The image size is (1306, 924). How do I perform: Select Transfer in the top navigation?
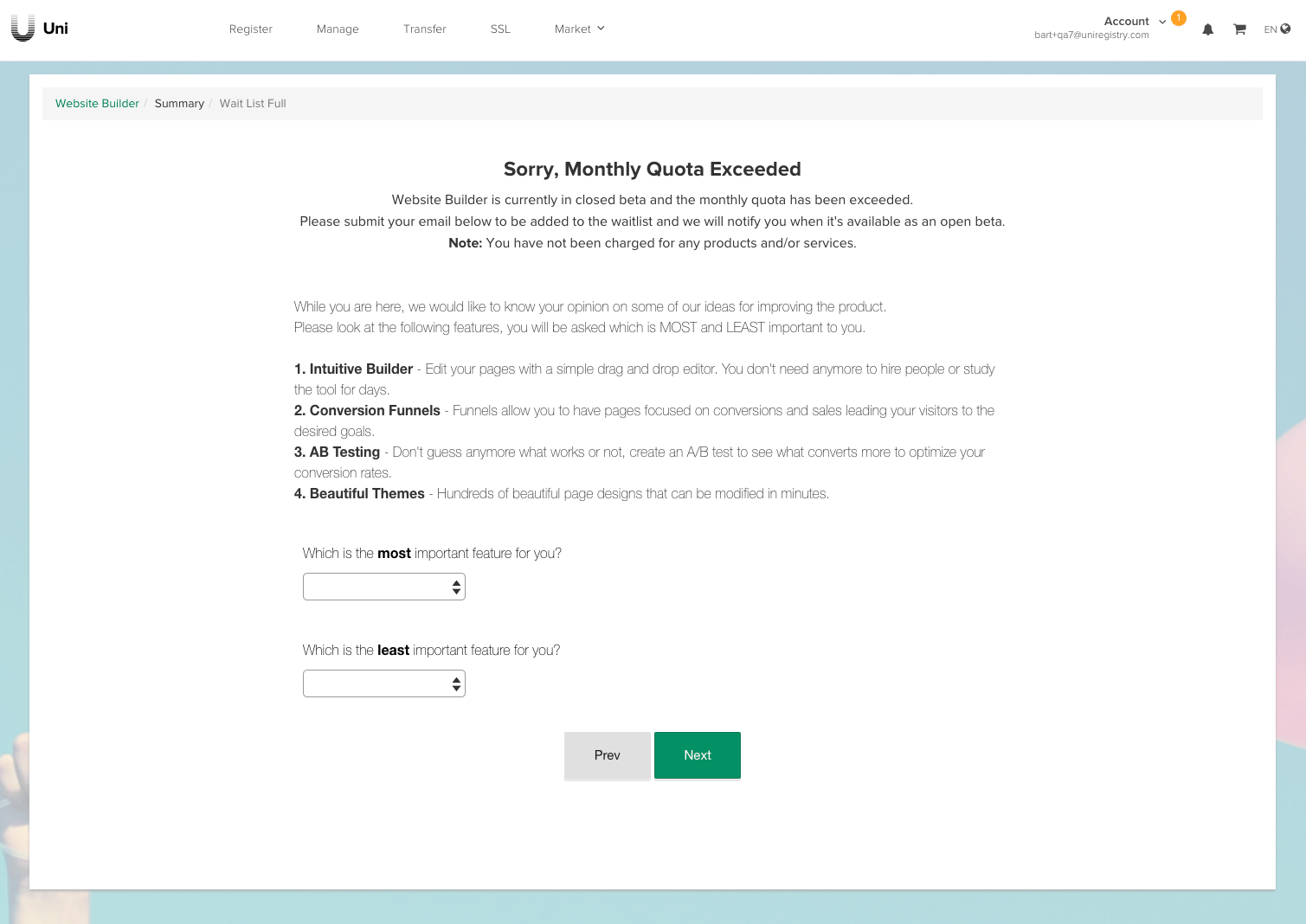click(424, 29)
